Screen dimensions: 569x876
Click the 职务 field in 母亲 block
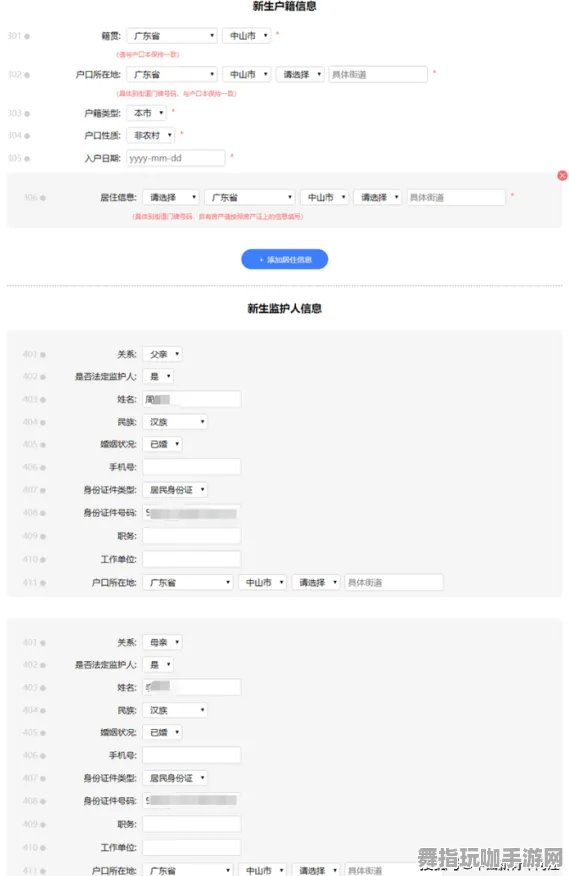192,824
